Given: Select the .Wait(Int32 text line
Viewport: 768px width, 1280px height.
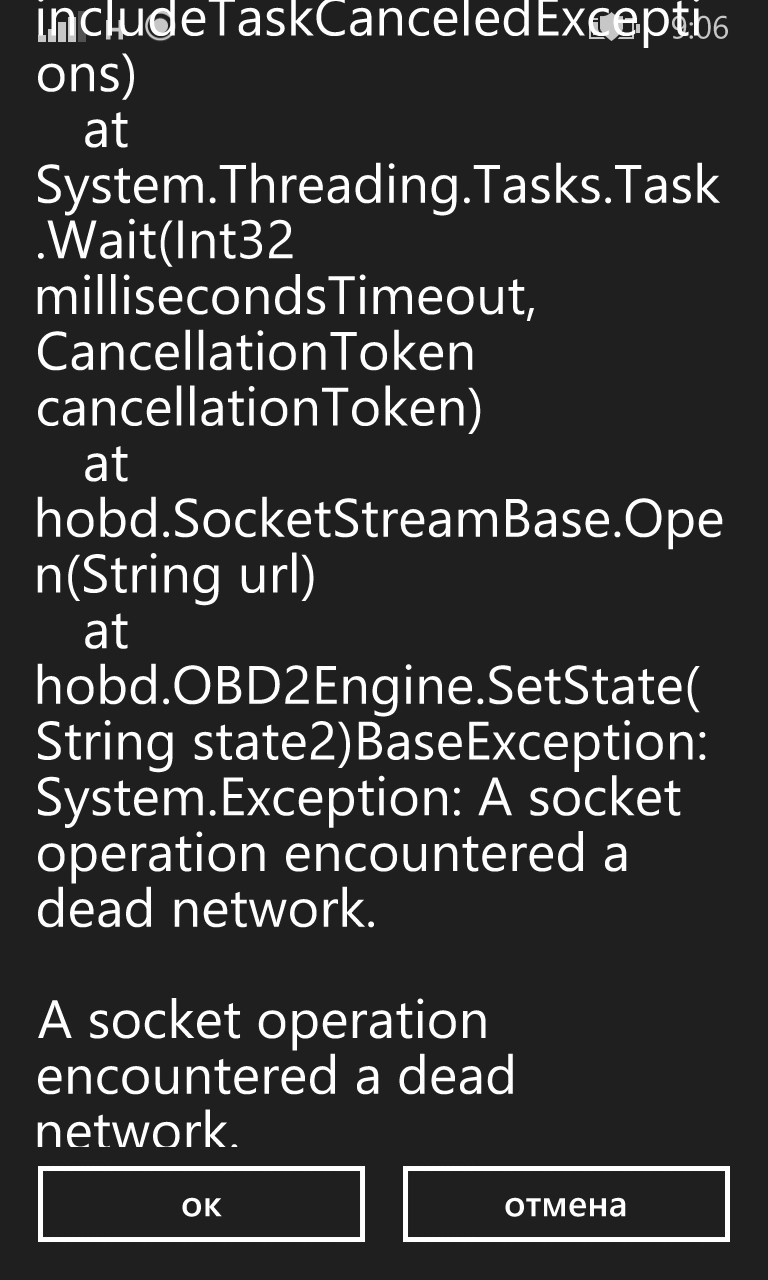Looking at the screenshot, I should click(x=166, y=241).
